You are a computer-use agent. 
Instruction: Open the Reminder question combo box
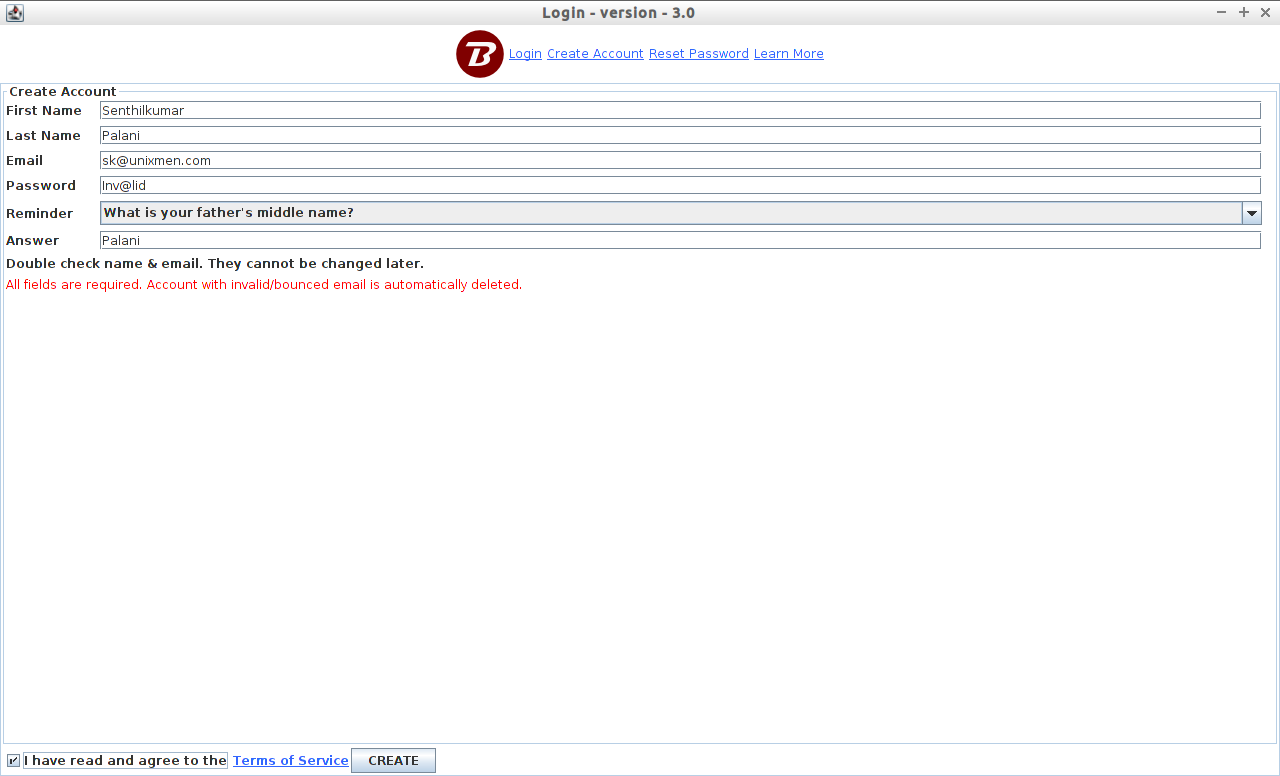pyautogui.click(x=680, y=213)
